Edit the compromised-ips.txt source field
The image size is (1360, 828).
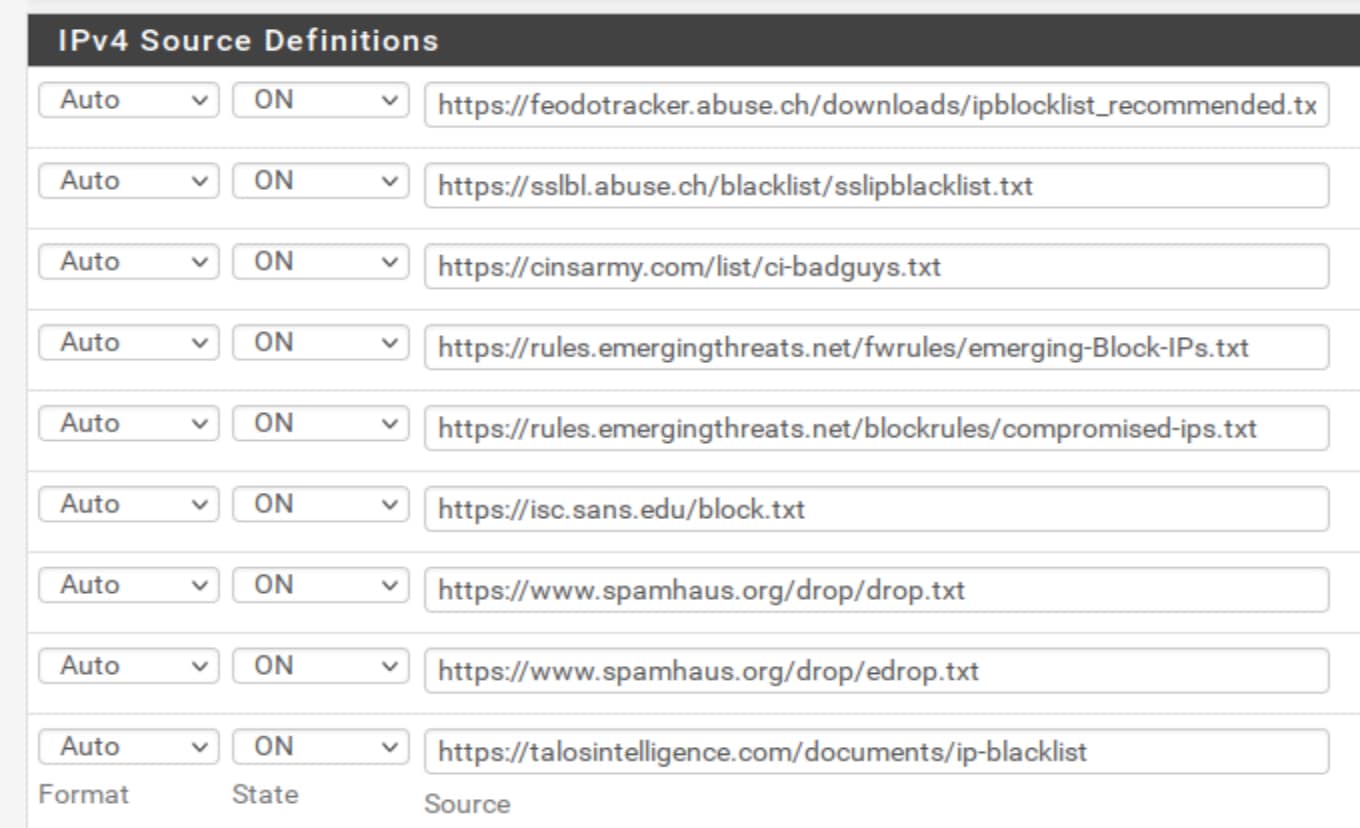pyautogui.click(x=877, y=429)
